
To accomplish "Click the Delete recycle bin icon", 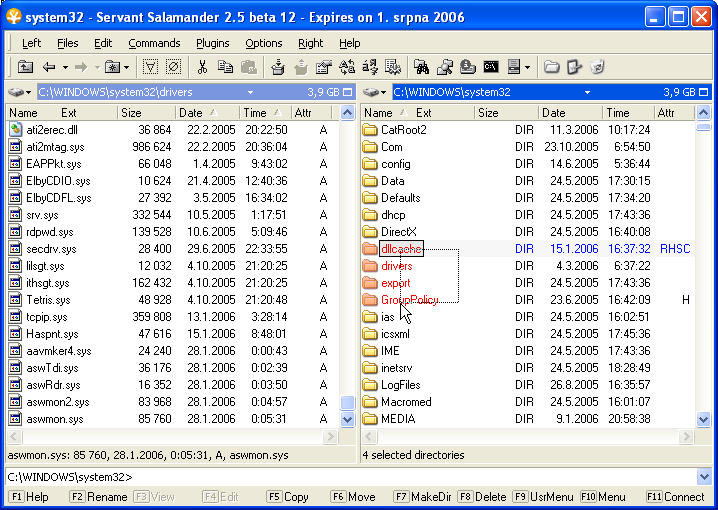I will pos(598,67).
